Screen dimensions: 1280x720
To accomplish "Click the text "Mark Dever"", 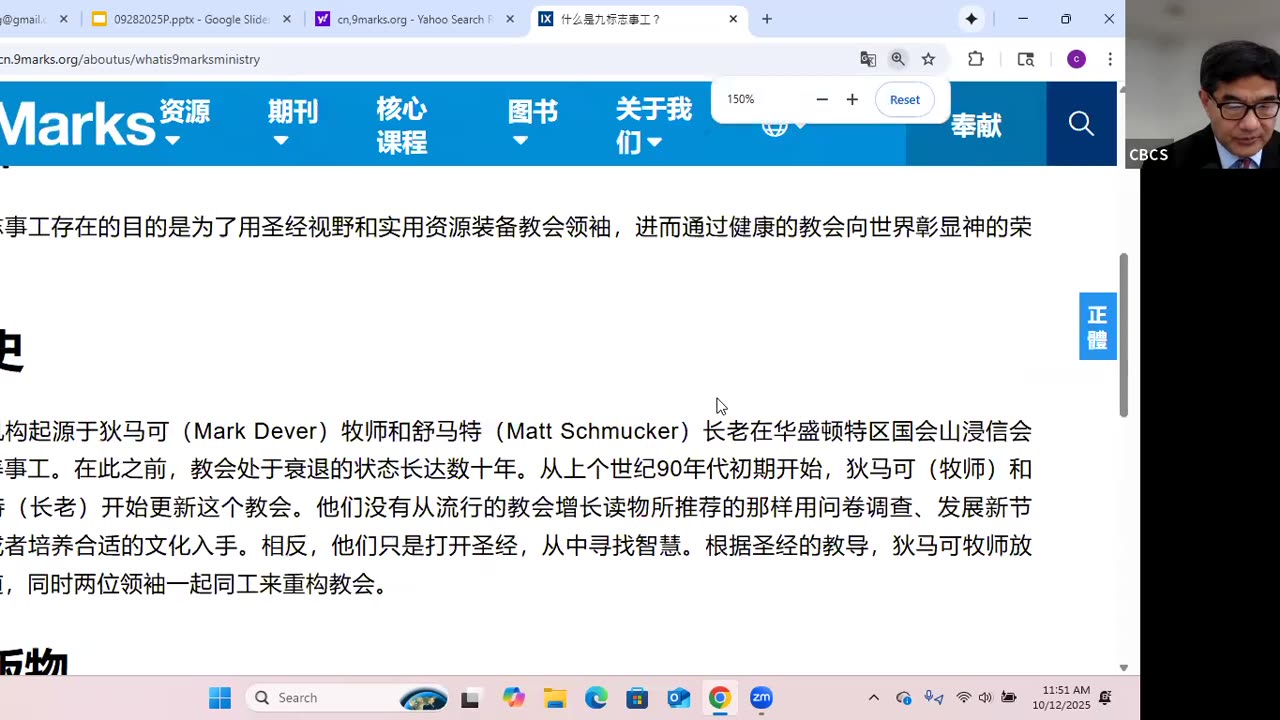I will [255, 431].
